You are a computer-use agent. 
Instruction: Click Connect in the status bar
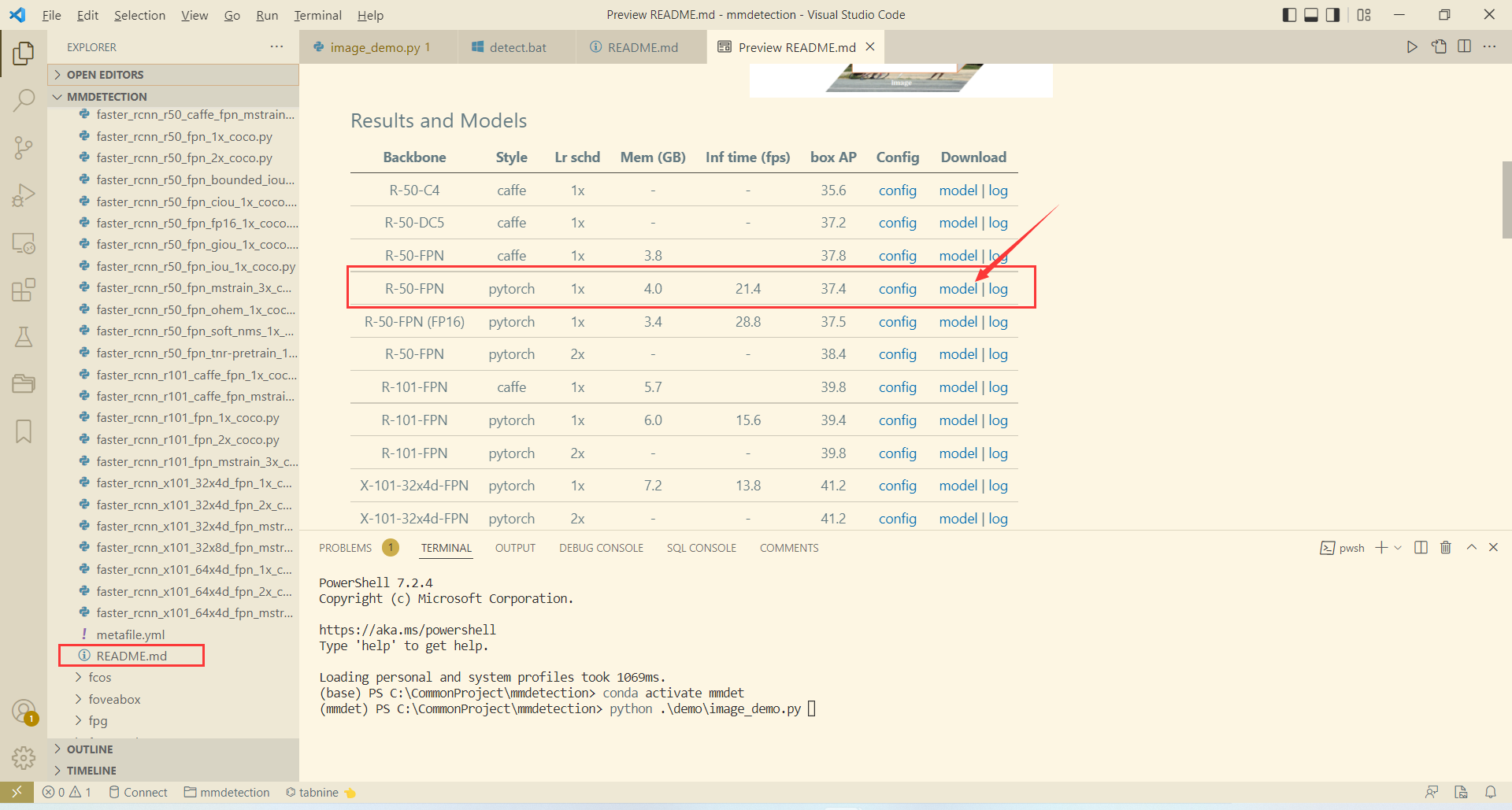point(139,792)
